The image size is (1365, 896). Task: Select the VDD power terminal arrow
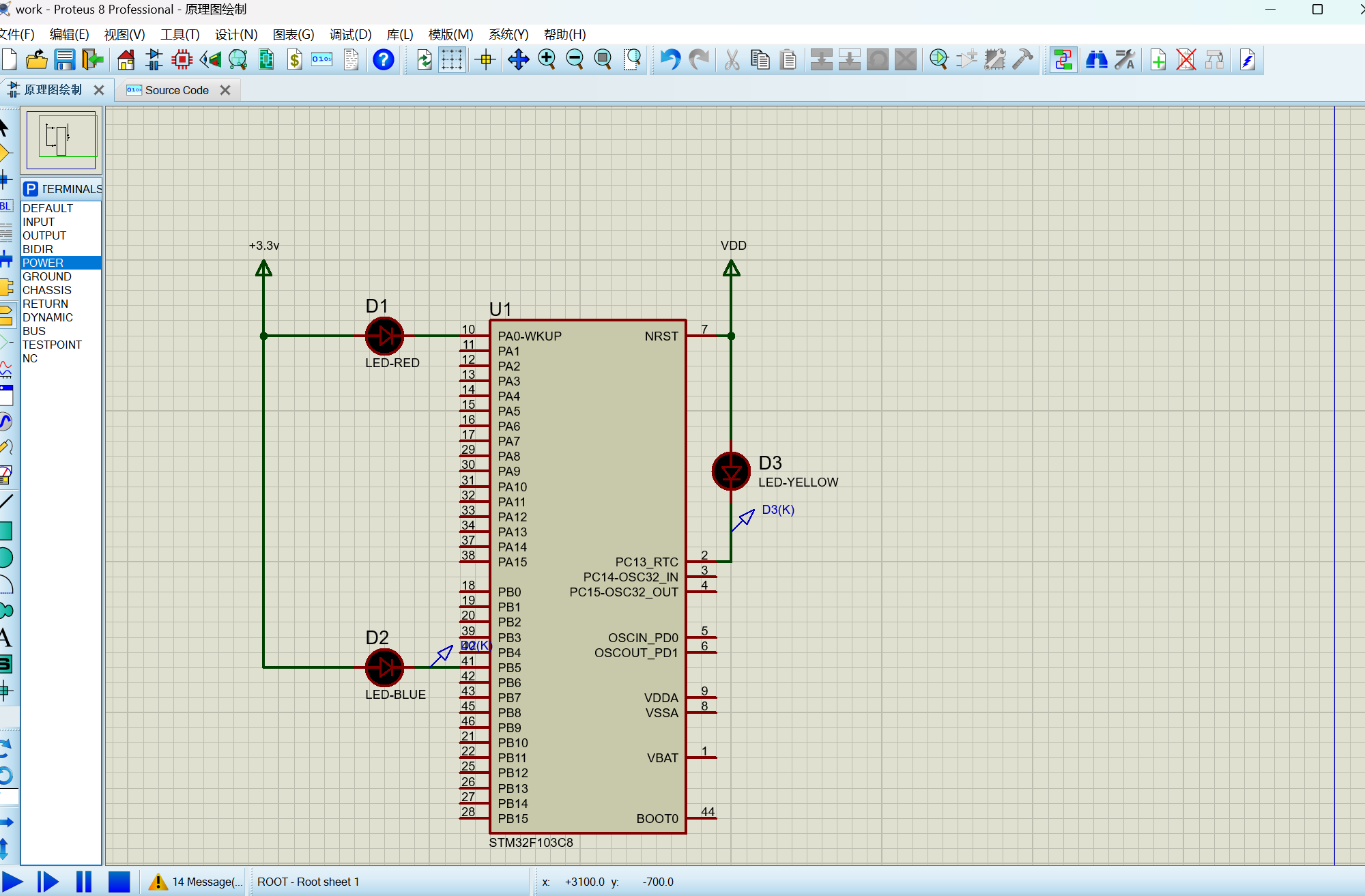[732, 269]
